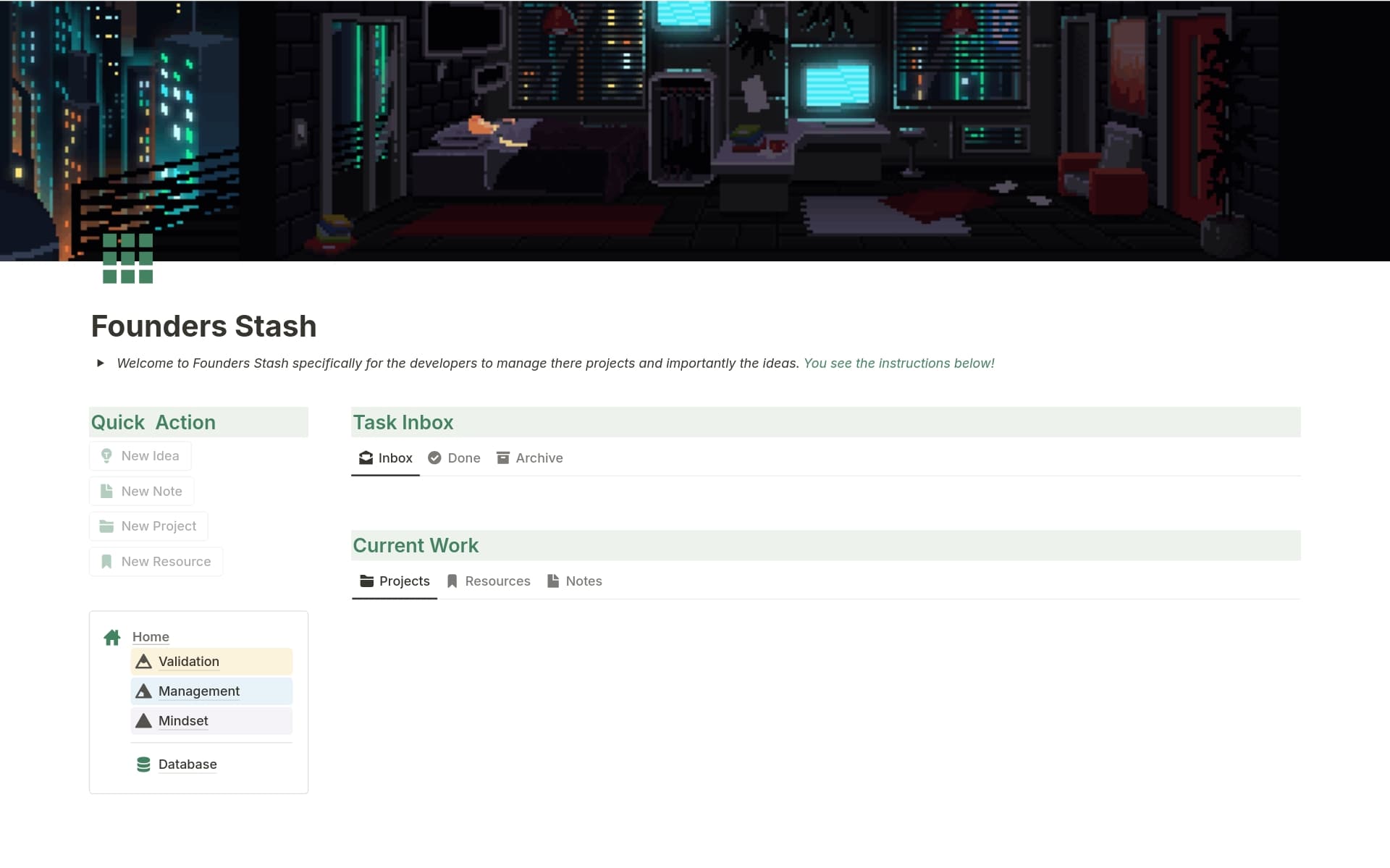The height and width of the screenshot is (868, 1390).
Task: Click the Database stack icon
Action: (143, 764)
